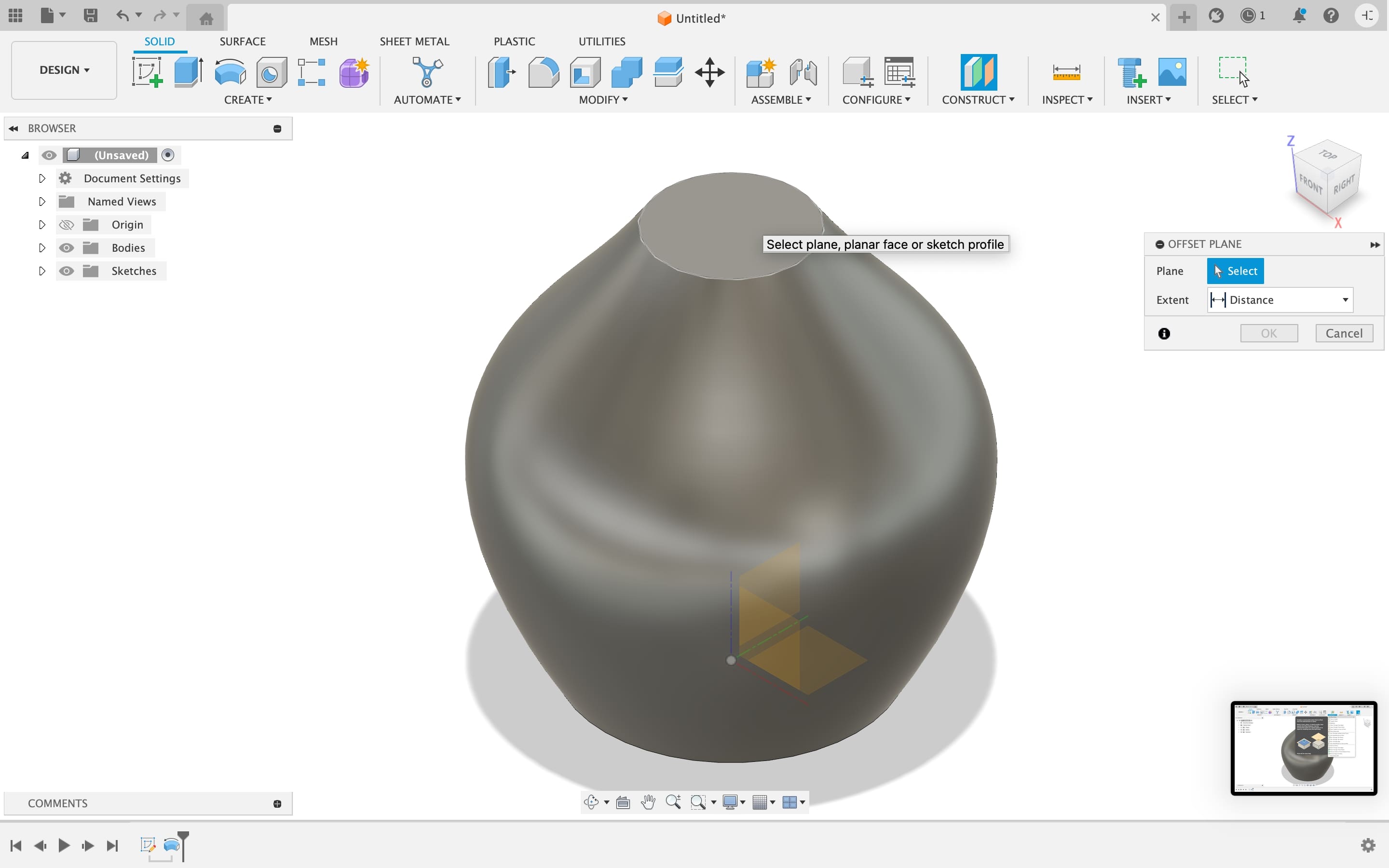1389x868 pixels.
Task: Switch to the SHEET METAL tab
Action: pos(414,41)
